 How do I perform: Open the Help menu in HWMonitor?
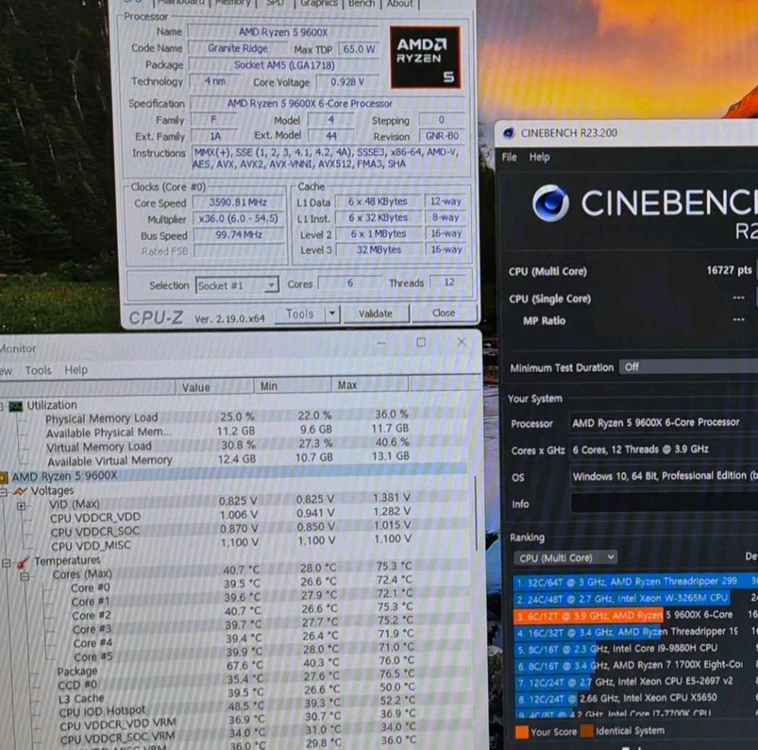coord(76,370)
